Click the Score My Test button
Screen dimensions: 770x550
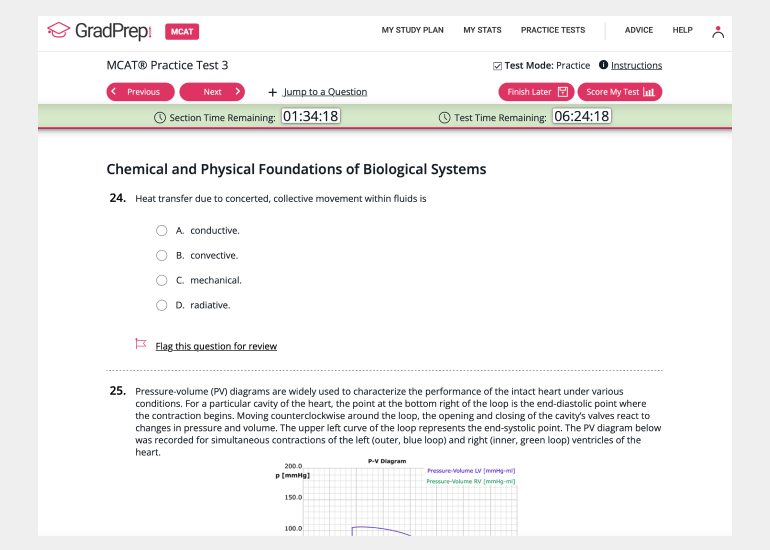(619, 92)
